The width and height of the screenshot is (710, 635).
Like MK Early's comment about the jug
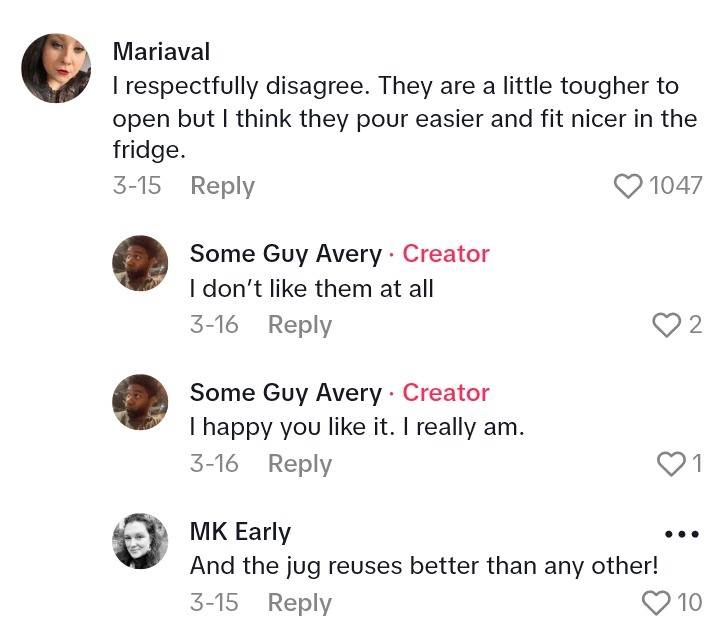click(655, 602)
